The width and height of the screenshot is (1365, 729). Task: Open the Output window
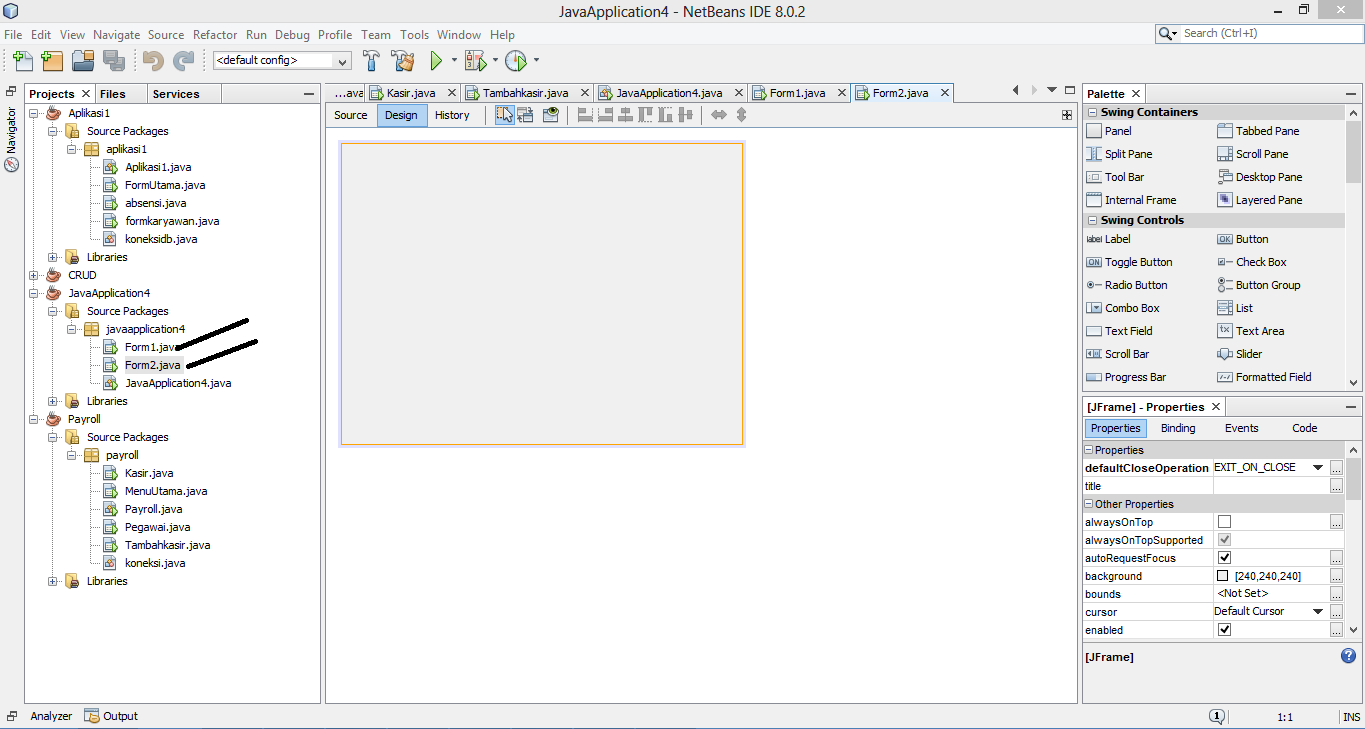pos(111,716)
